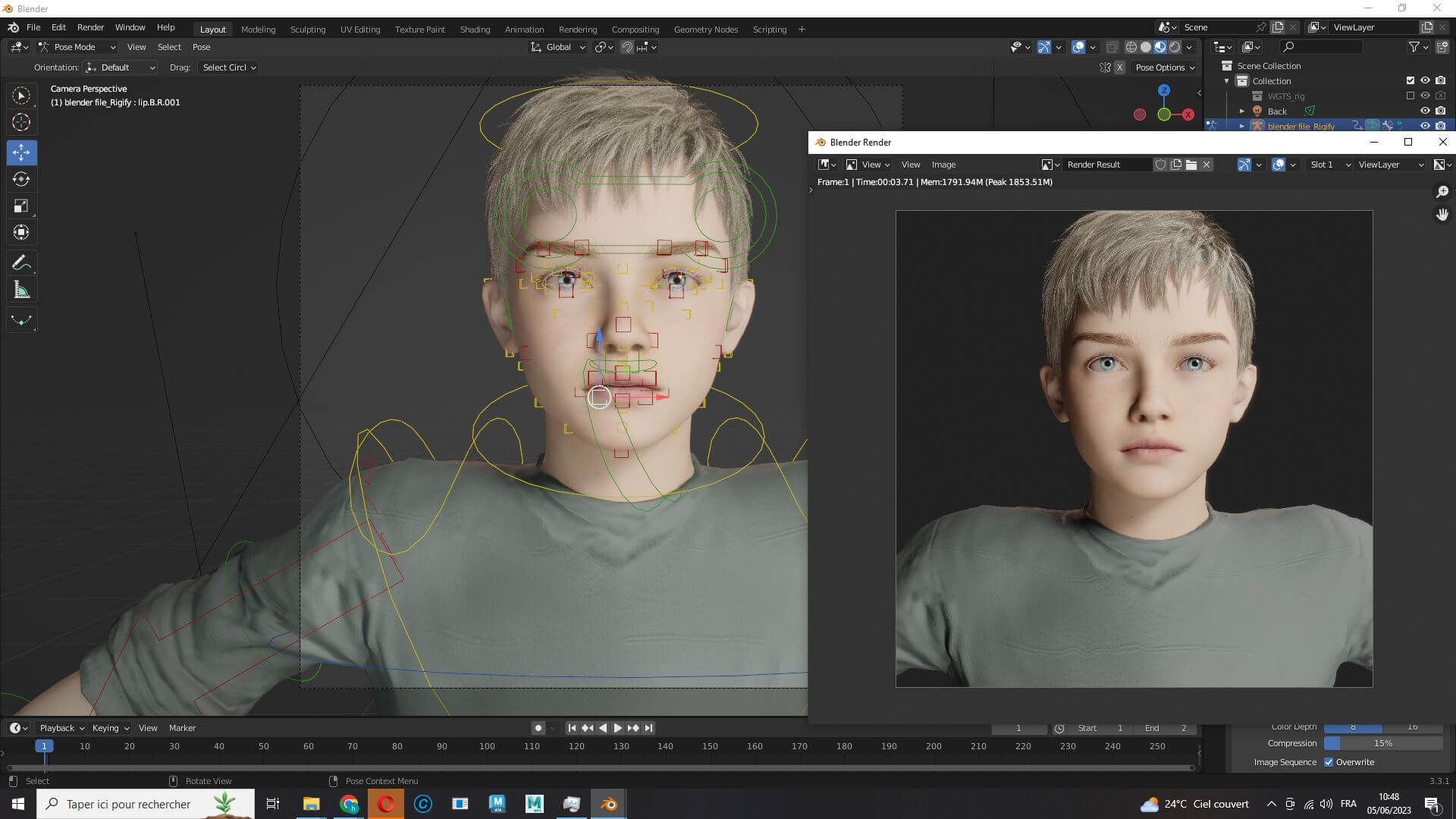Open Chrome from the Windows taskbar
This screenshot has height=819, width=1456.
[349, 804]
